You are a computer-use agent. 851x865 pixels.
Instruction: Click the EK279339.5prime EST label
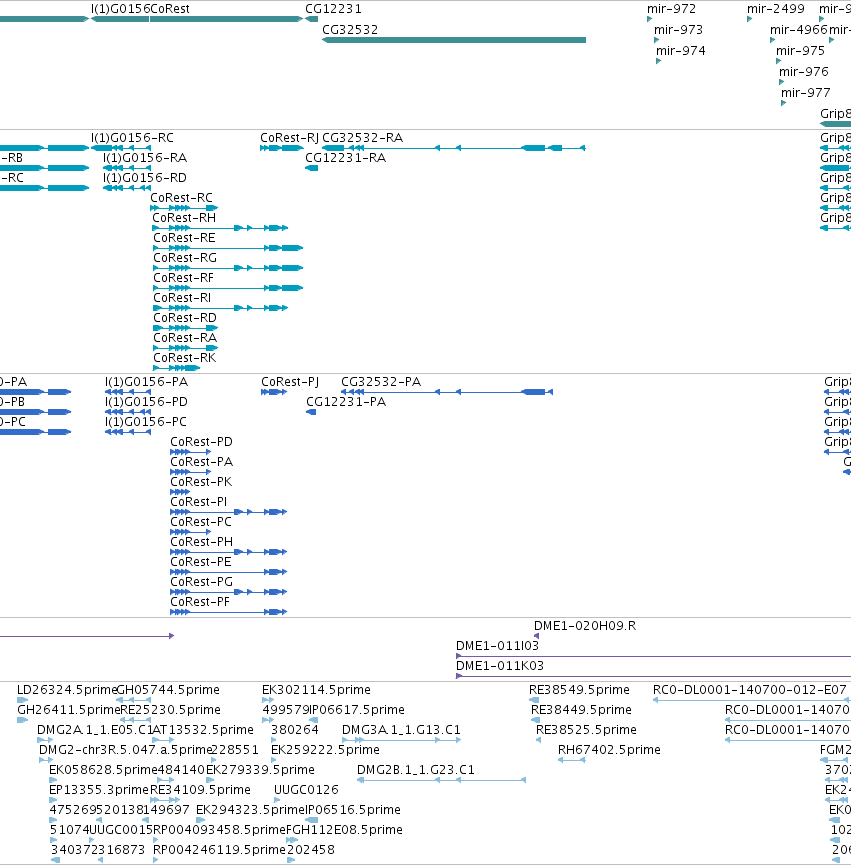click(x=260, y=770)
